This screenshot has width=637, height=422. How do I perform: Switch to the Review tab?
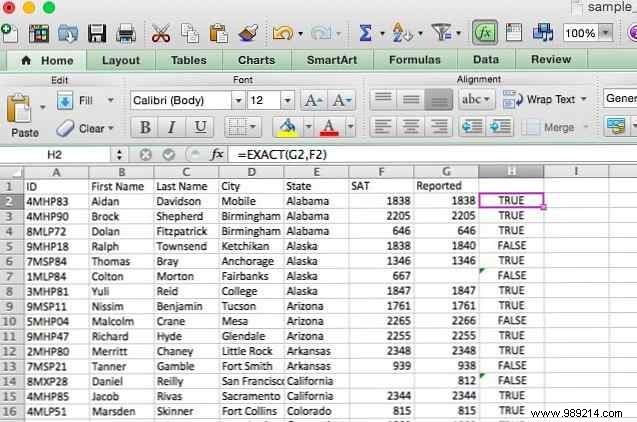pyautogui.click(x=551, y=59)
